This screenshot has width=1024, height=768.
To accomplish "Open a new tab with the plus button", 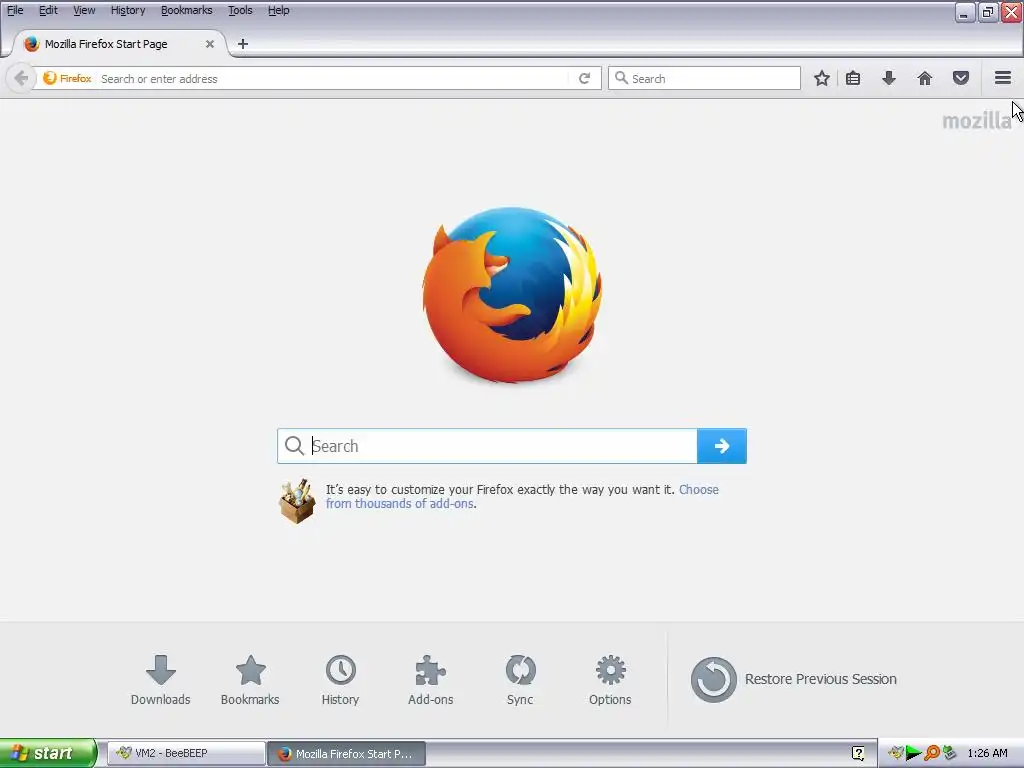I will coord(243,44).
